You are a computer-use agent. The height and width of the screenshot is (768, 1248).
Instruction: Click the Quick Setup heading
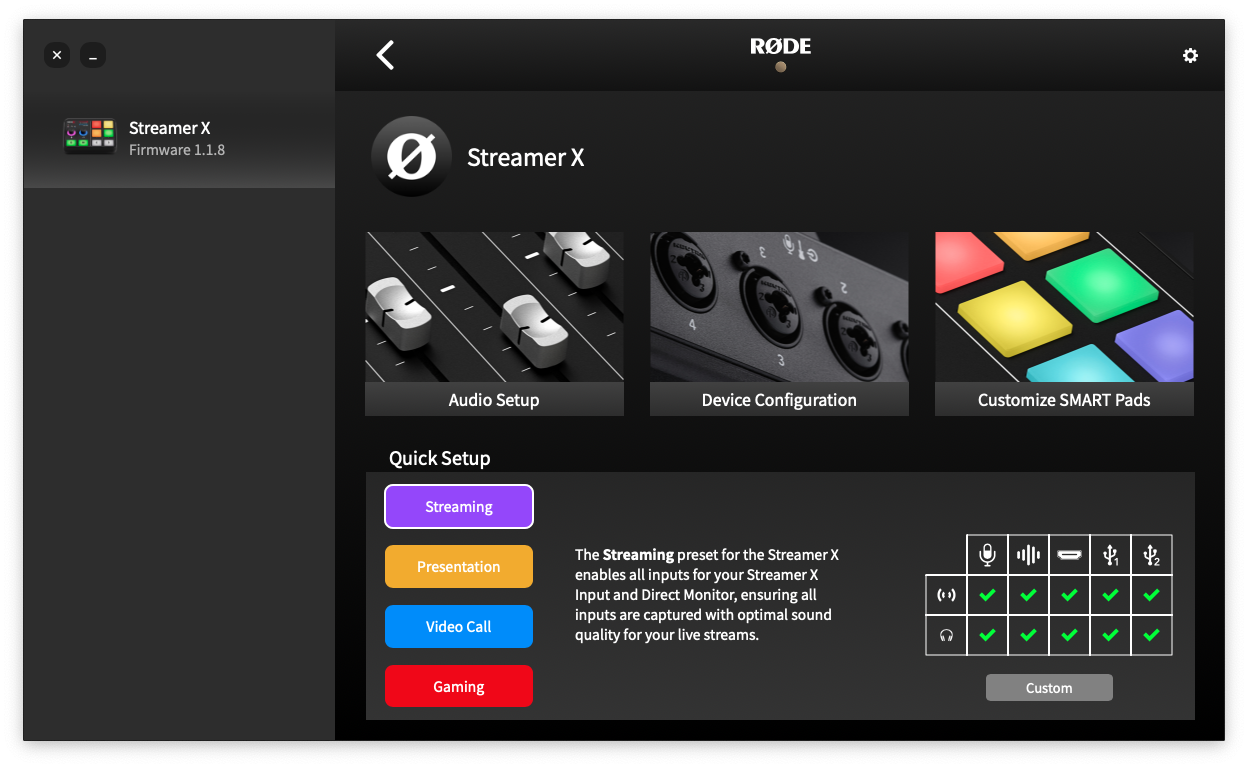(440, 459)
